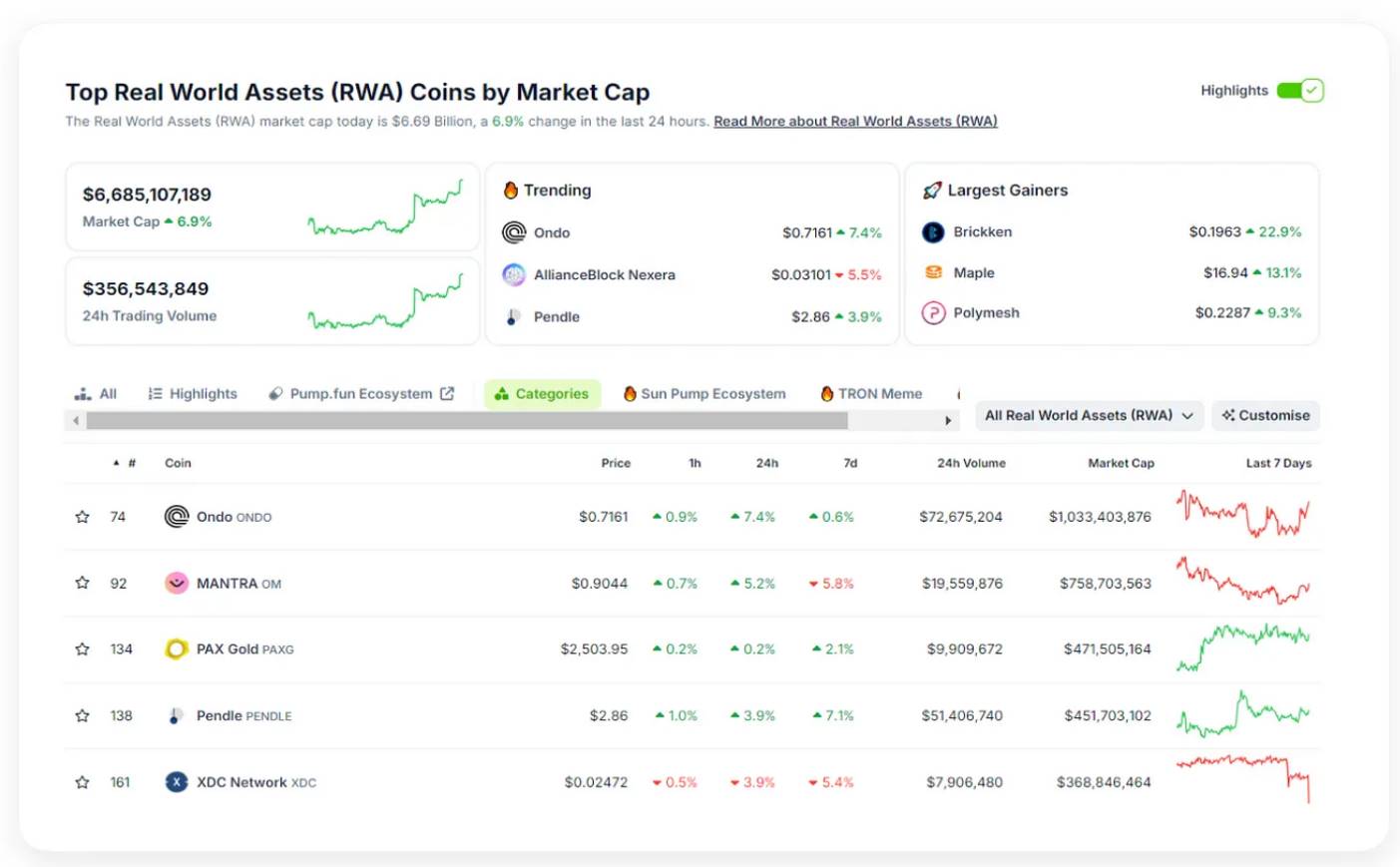Open the All Real World Assets dropdown
Image resolution: width=1400 pixels, height=867 pixels.
tap(1089, 416)
